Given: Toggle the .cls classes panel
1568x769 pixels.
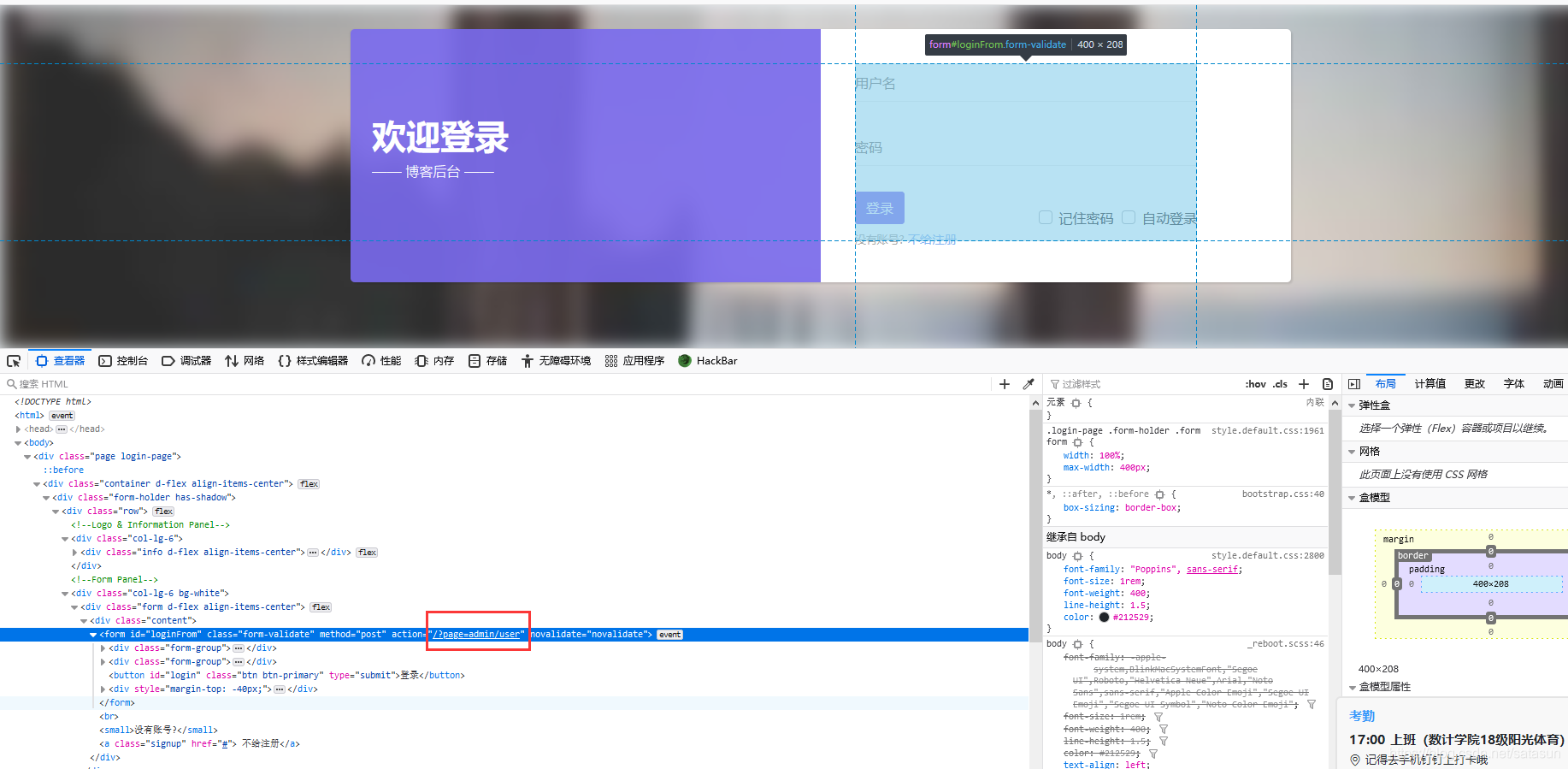Looking at the screenshot, I should pos(1280,384).
